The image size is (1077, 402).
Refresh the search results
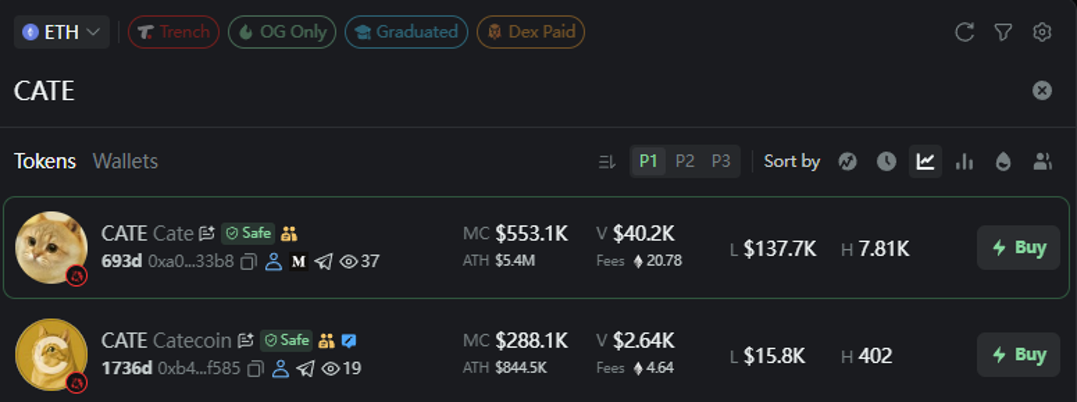tap(964, 32)
